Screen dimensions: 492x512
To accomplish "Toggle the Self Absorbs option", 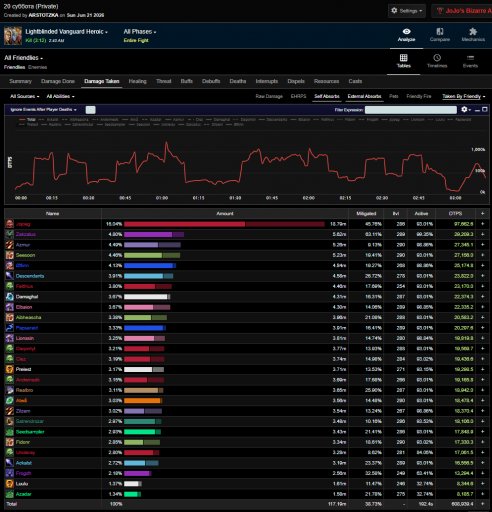I will [327, 96].
